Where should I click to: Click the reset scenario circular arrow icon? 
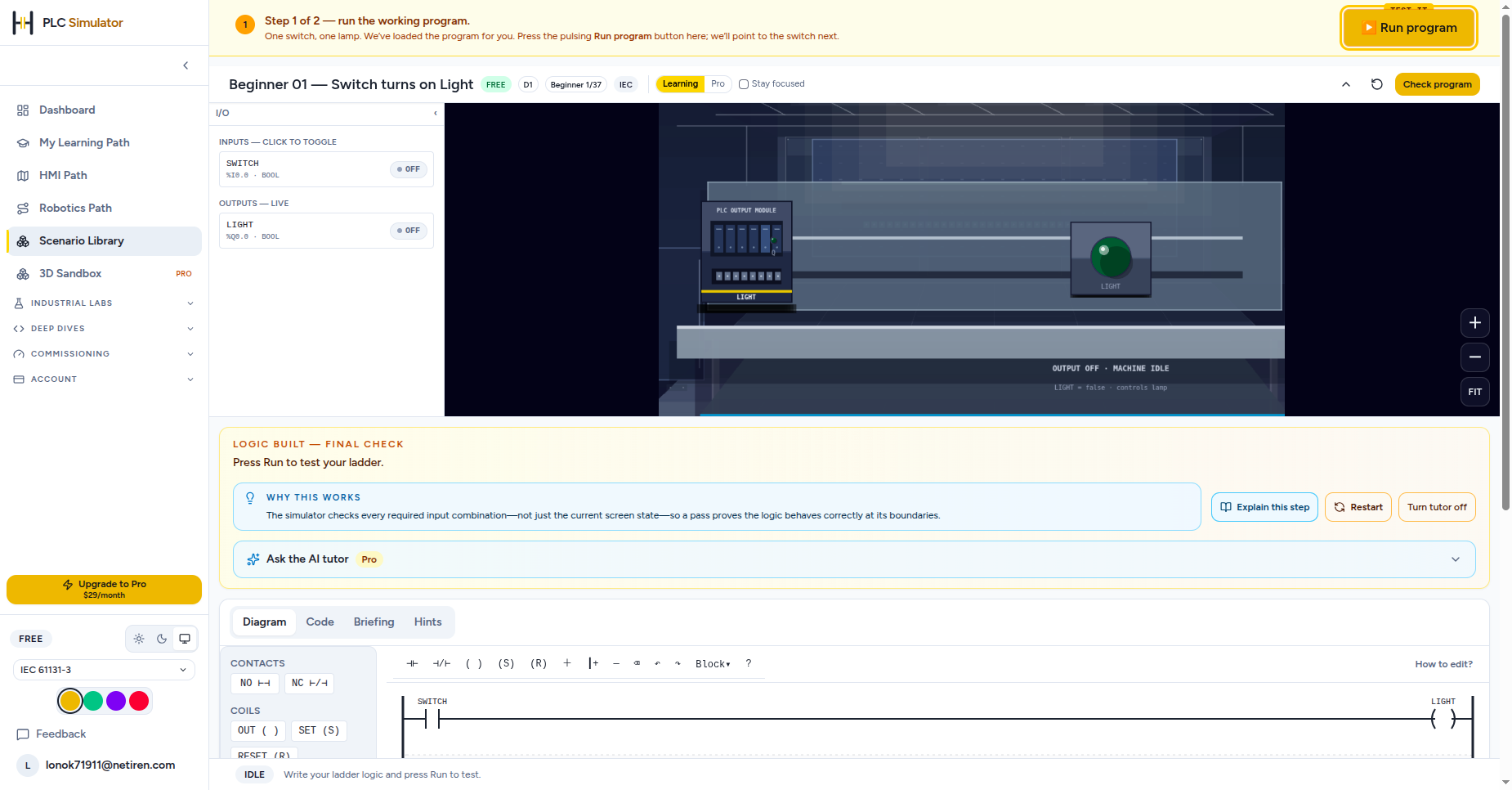1377,84
